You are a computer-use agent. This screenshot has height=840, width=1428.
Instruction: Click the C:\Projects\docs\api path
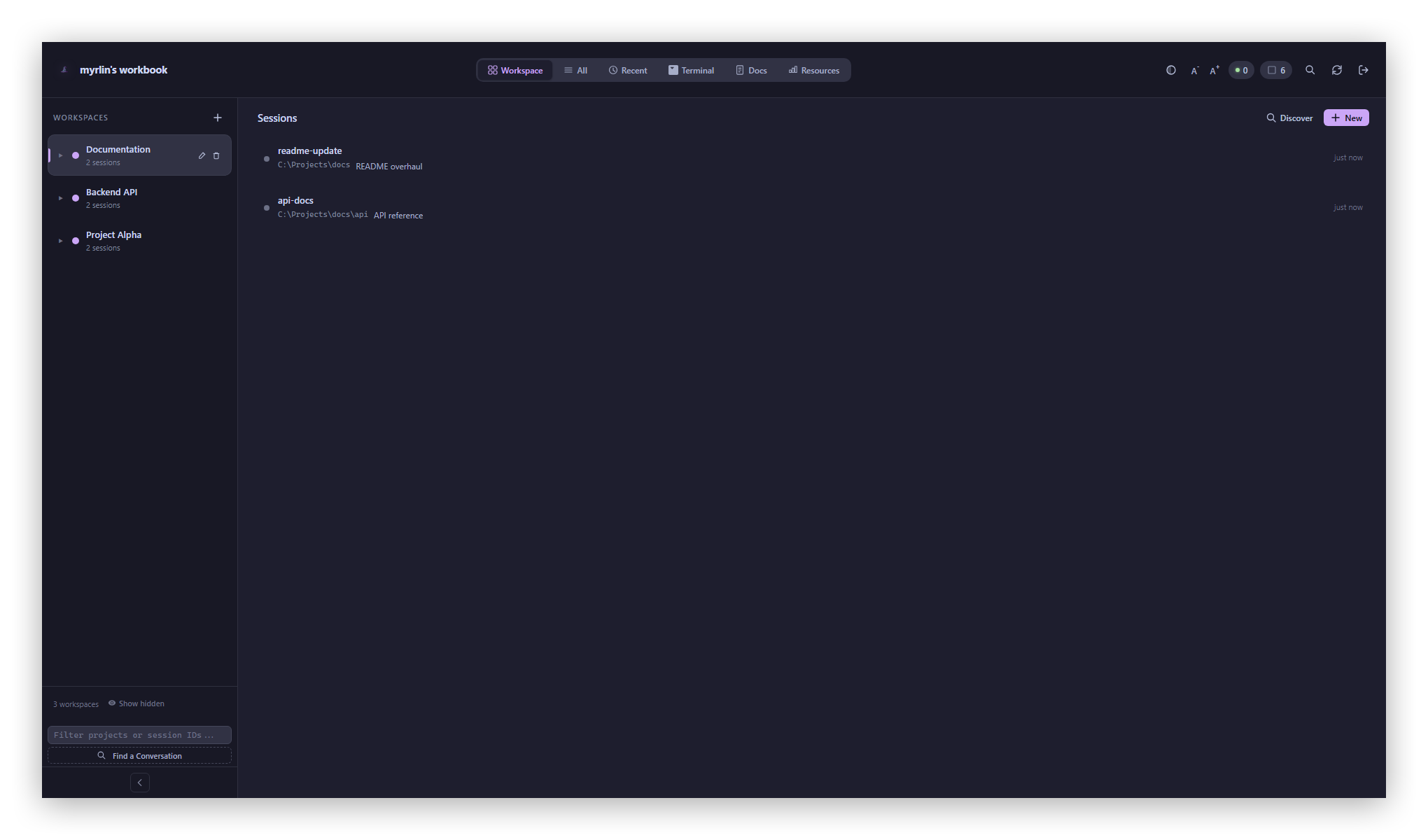(323, 214)
